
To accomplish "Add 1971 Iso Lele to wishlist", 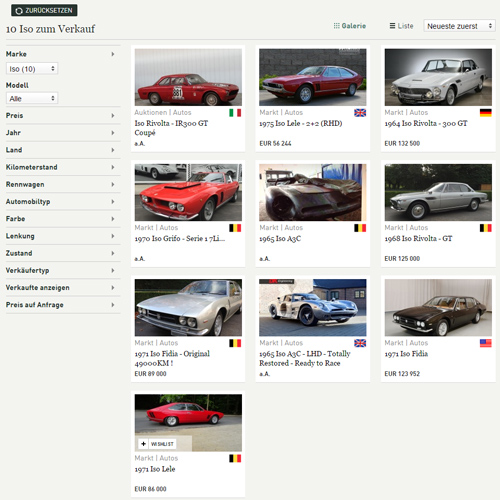I will coord(157,444).
